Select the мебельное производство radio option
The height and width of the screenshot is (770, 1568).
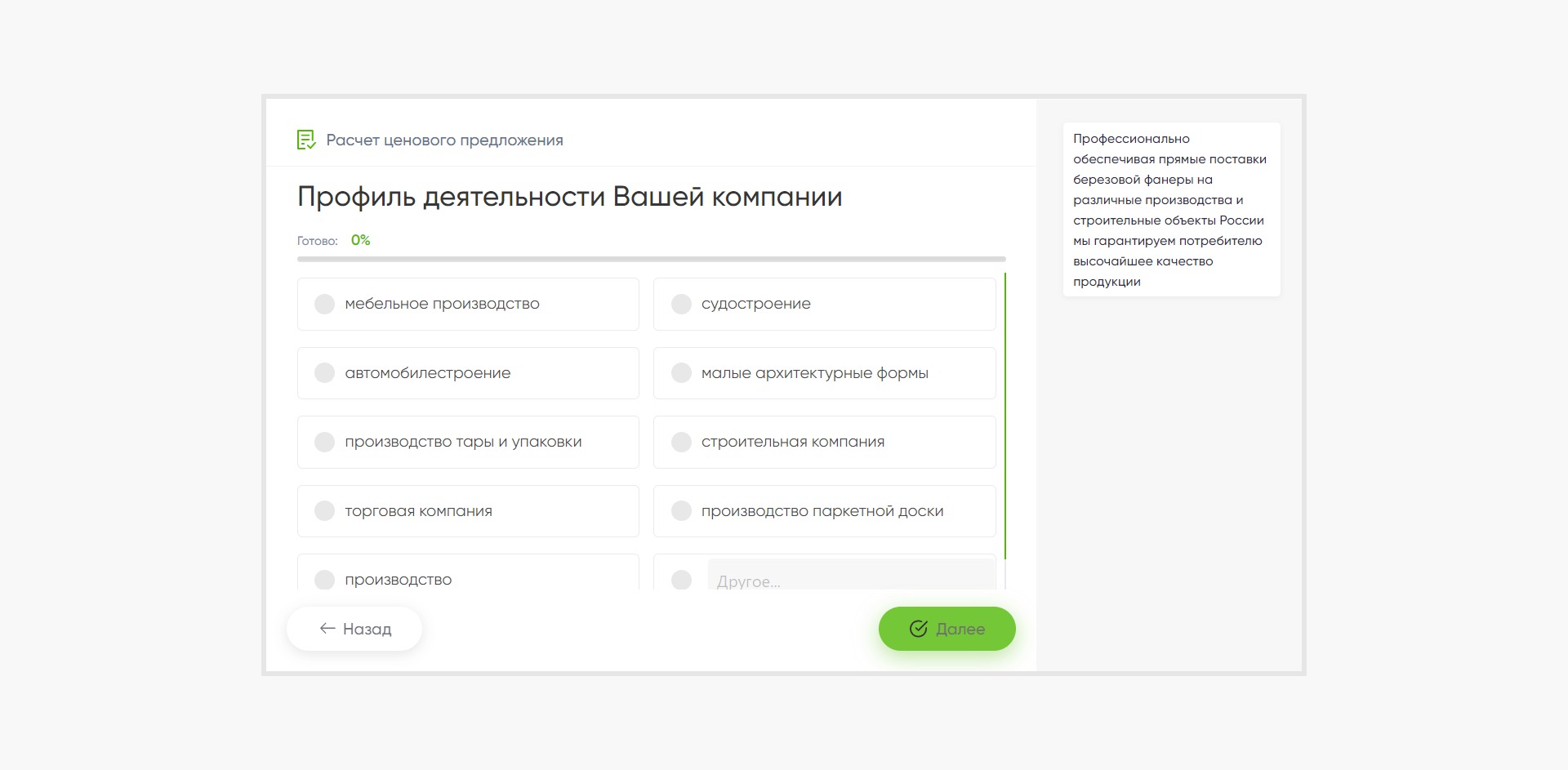tap(468, 304)
